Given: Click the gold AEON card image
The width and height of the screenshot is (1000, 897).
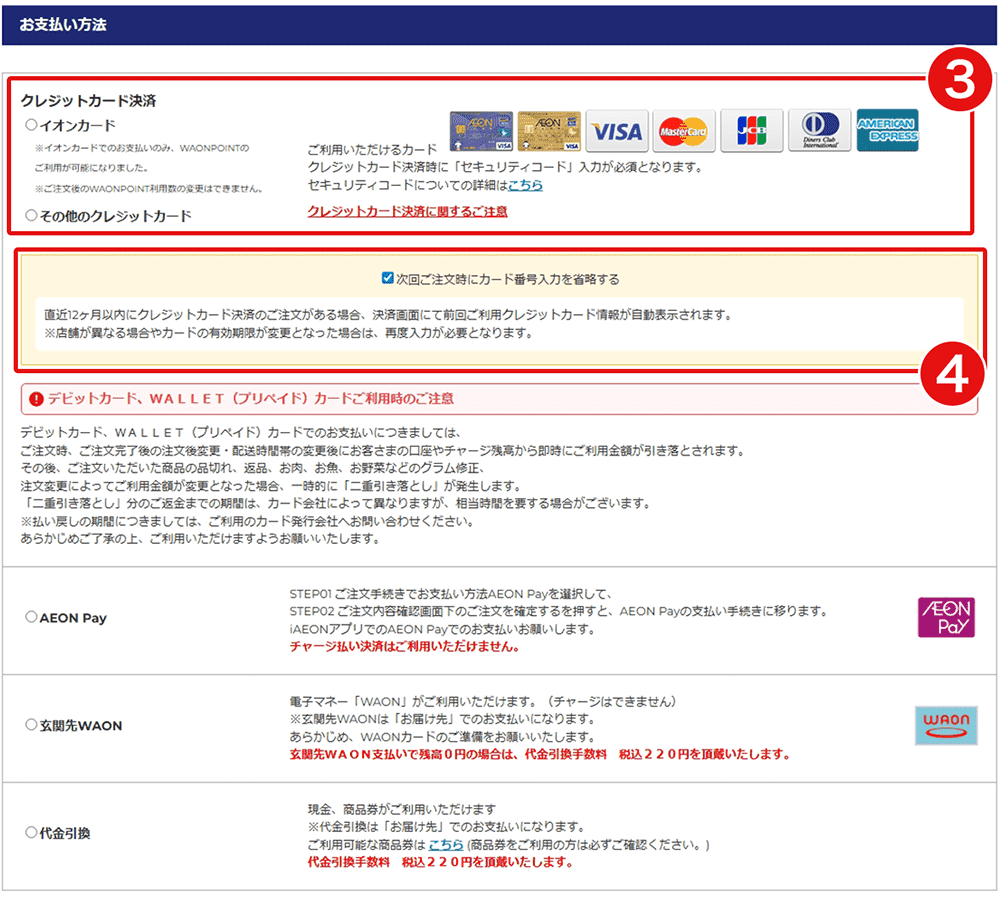Looking at the screenshot, I should [549, 131].
